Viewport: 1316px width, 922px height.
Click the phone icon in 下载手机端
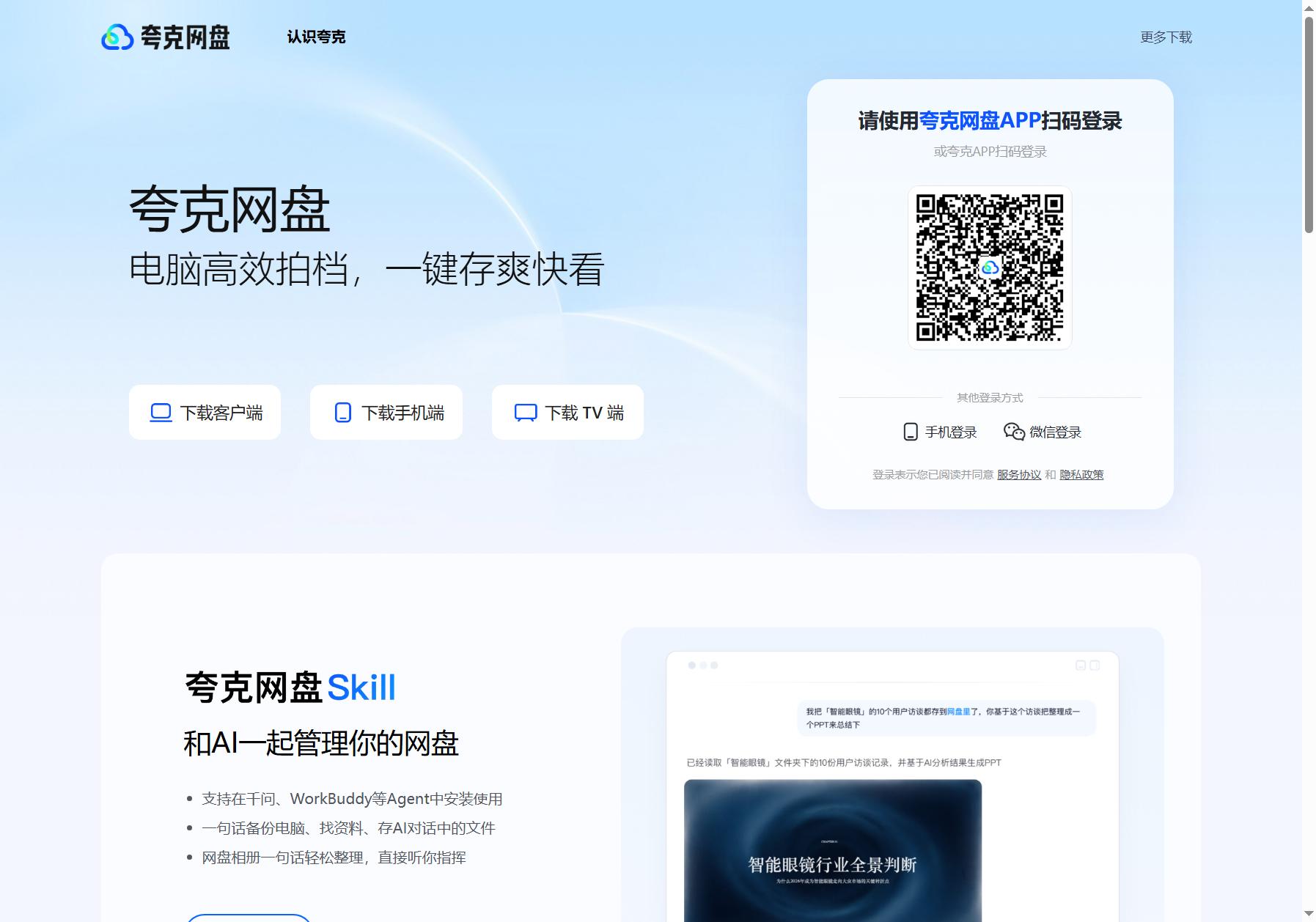tap(342, 413)
